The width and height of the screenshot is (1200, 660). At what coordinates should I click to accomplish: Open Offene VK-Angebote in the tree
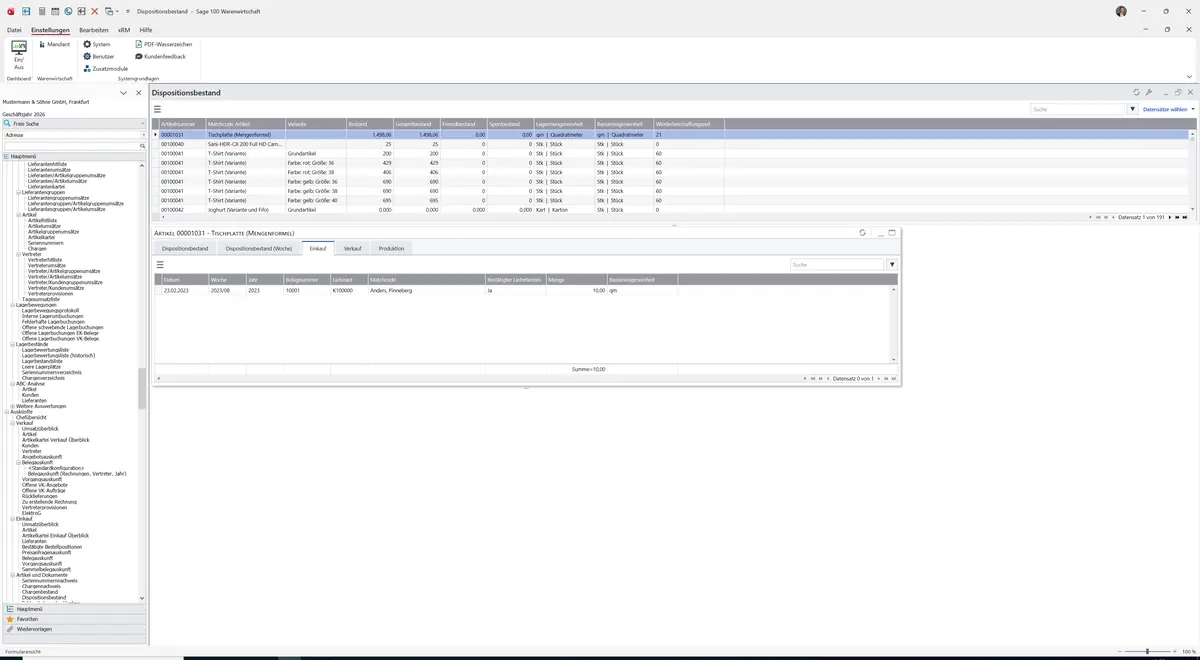(x=45, y=485)
